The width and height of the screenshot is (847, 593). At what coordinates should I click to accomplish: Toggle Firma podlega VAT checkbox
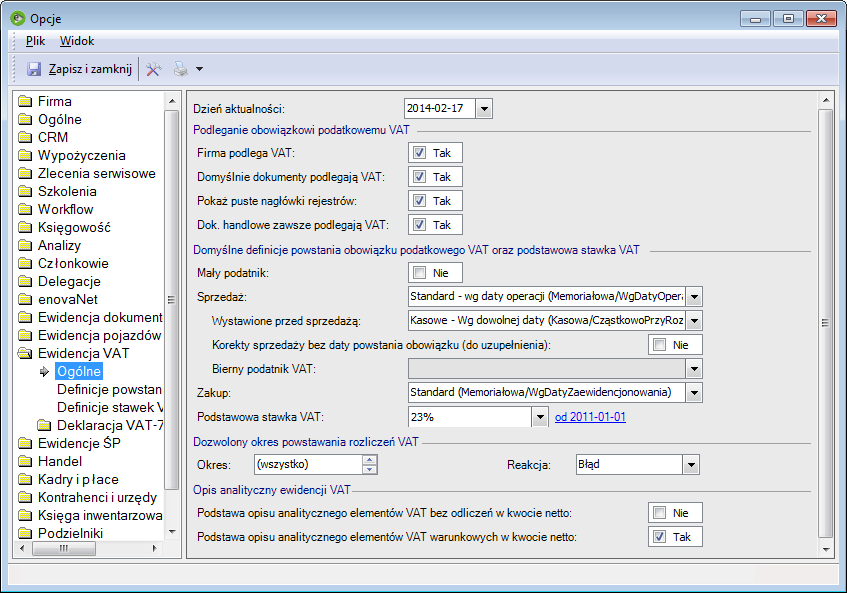coord(419,153)
